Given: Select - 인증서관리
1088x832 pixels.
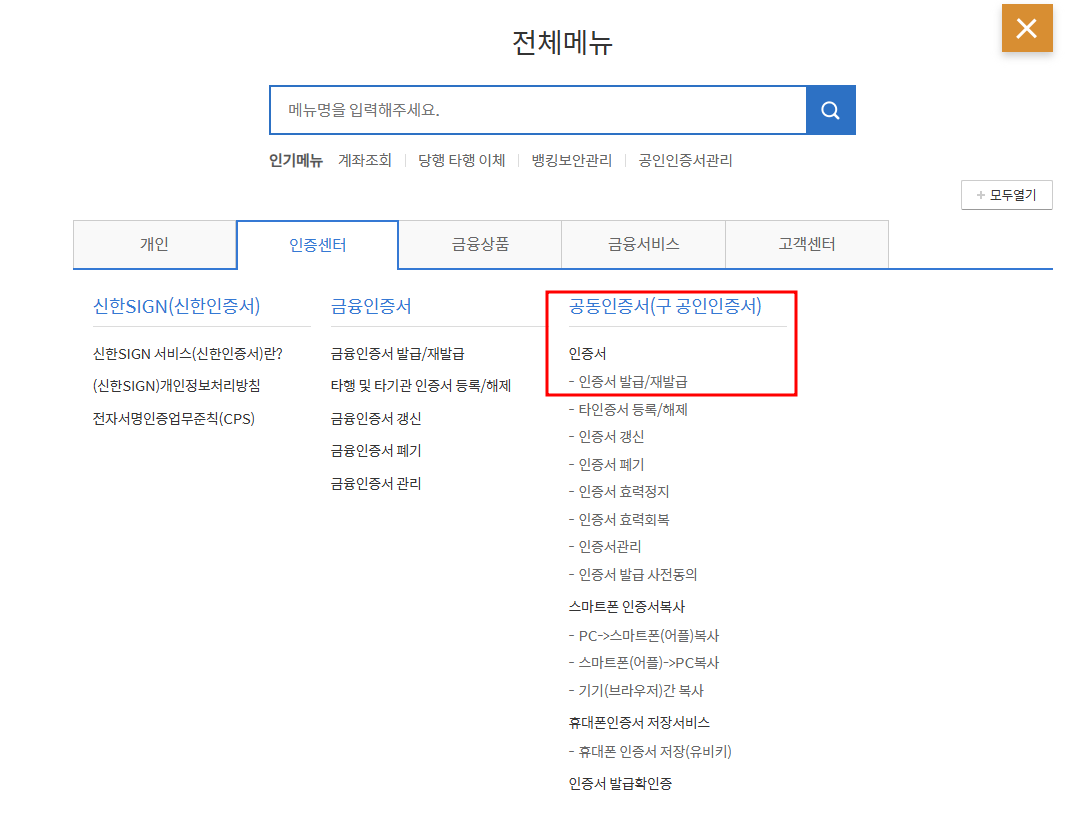Looking at the screenshot, I should pyautogui.click(x=605, y=547).
